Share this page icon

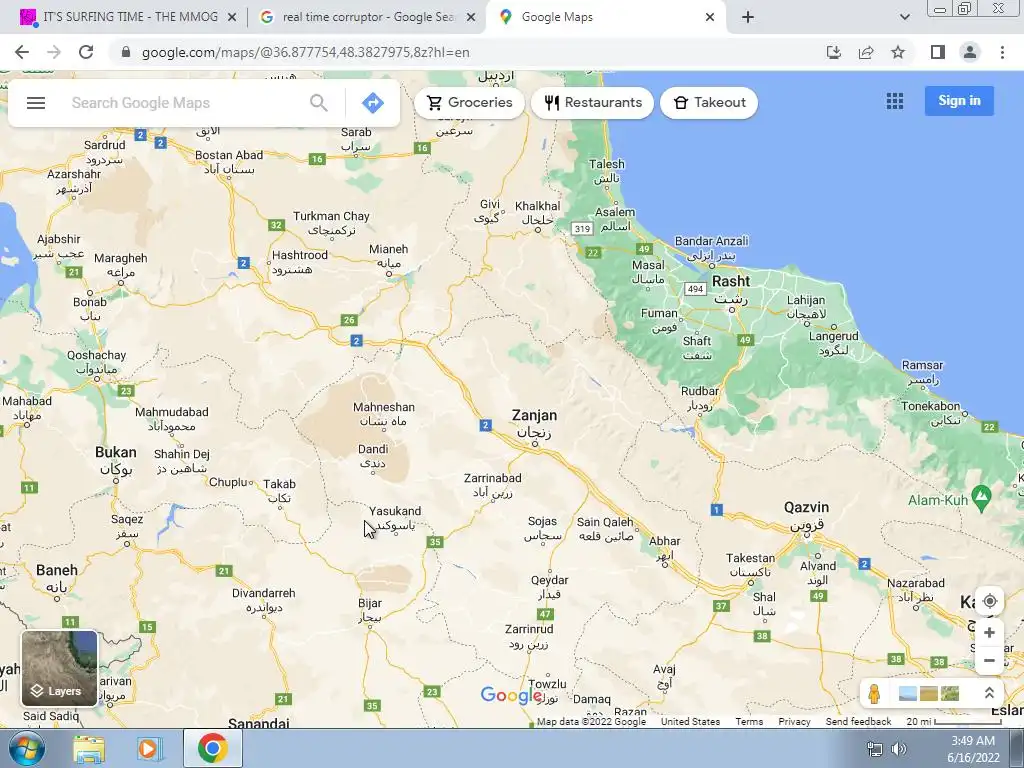tap(866, 52)
